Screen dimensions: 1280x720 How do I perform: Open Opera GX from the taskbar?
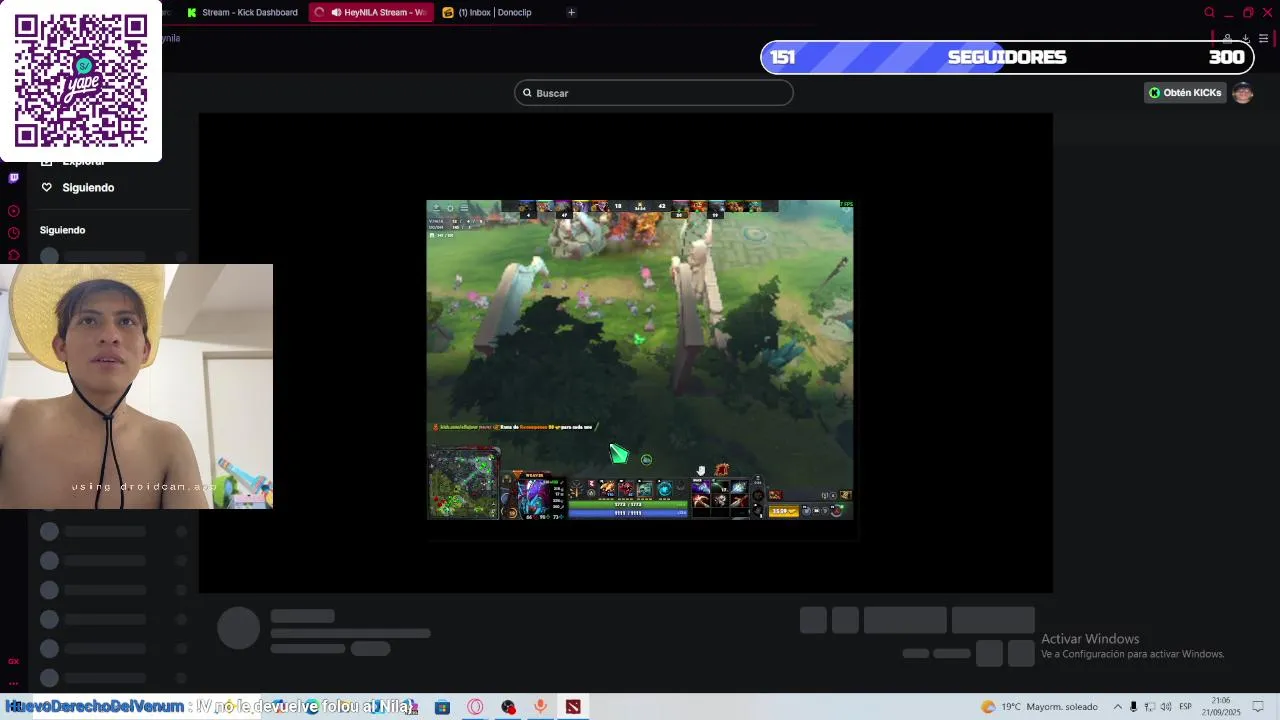pyautogui.click(x=475, y=707)
